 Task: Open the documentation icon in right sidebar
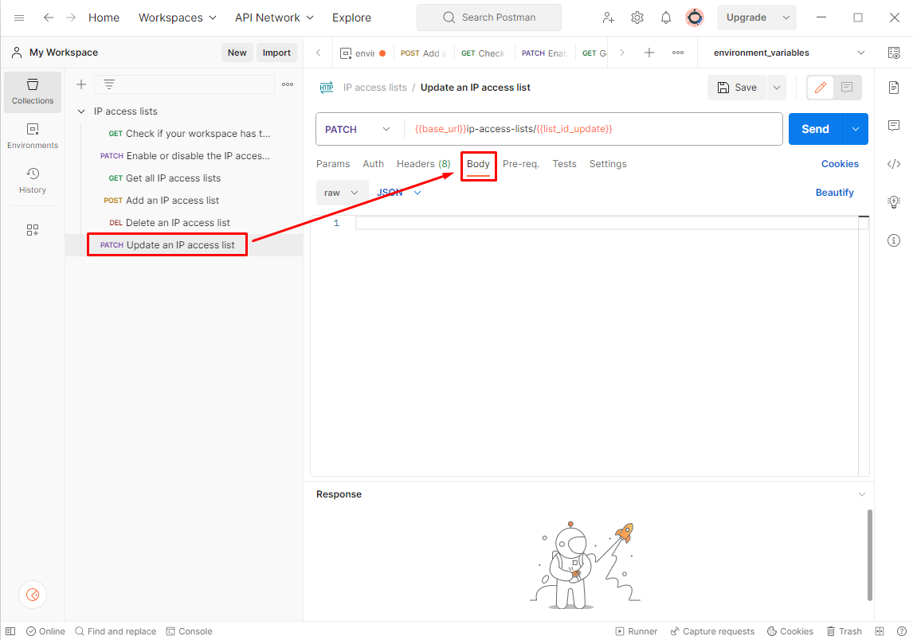coord(893,88)
